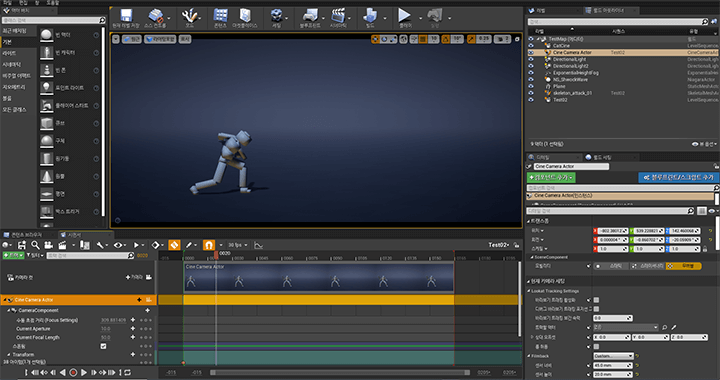
Task: Render movie clapperboard icon in Sequencer
Action: click(62, 245)
